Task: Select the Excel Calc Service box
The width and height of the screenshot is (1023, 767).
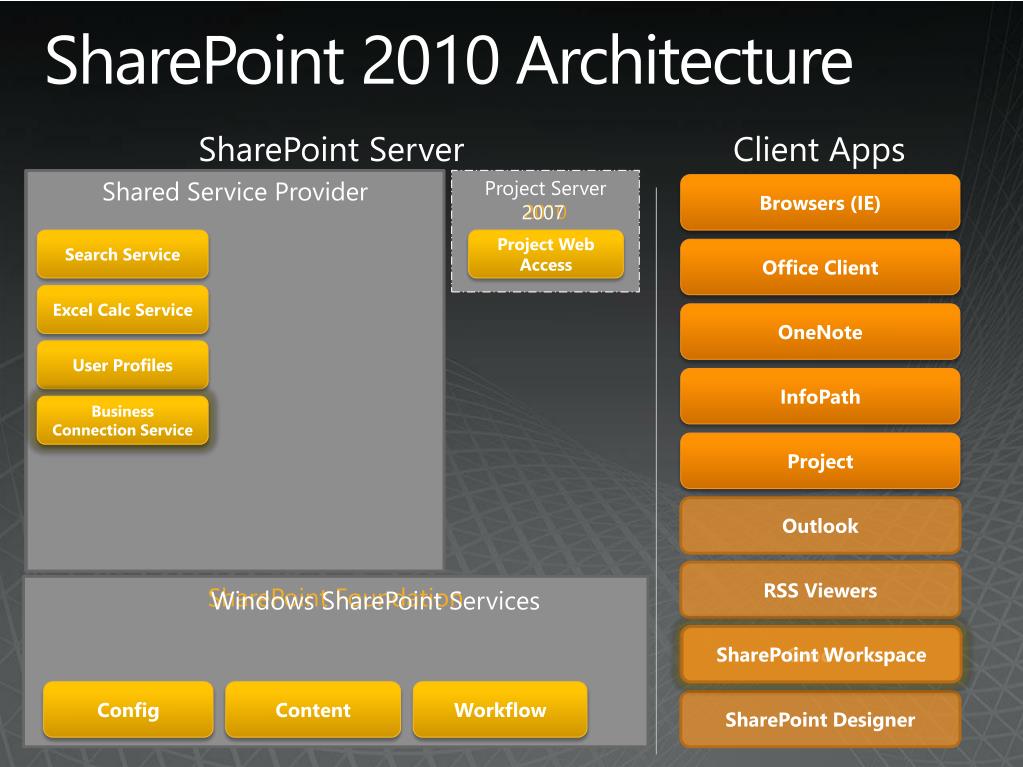Action: pos(123,310)
